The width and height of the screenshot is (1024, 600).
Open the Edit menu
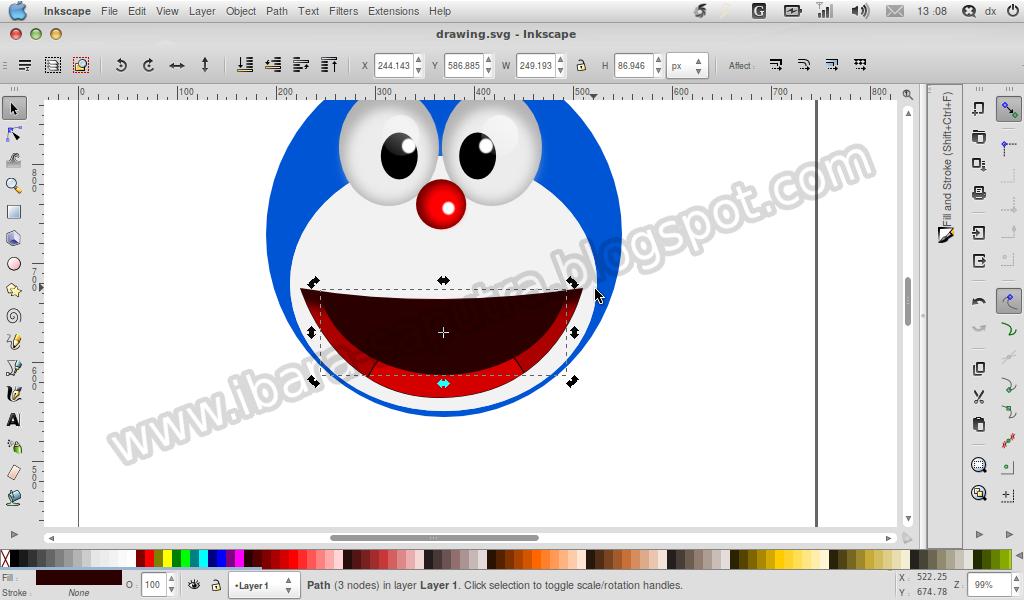point(137,11)
